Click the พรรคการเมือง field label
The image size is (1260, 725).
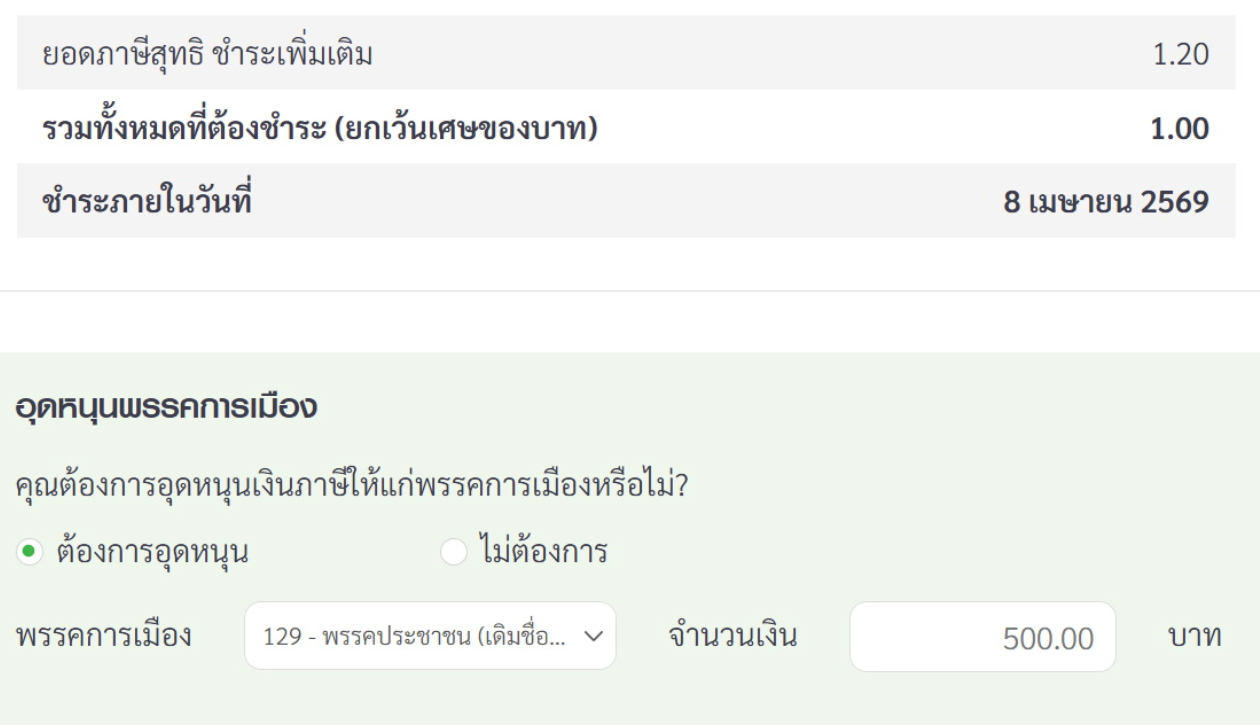104,636
